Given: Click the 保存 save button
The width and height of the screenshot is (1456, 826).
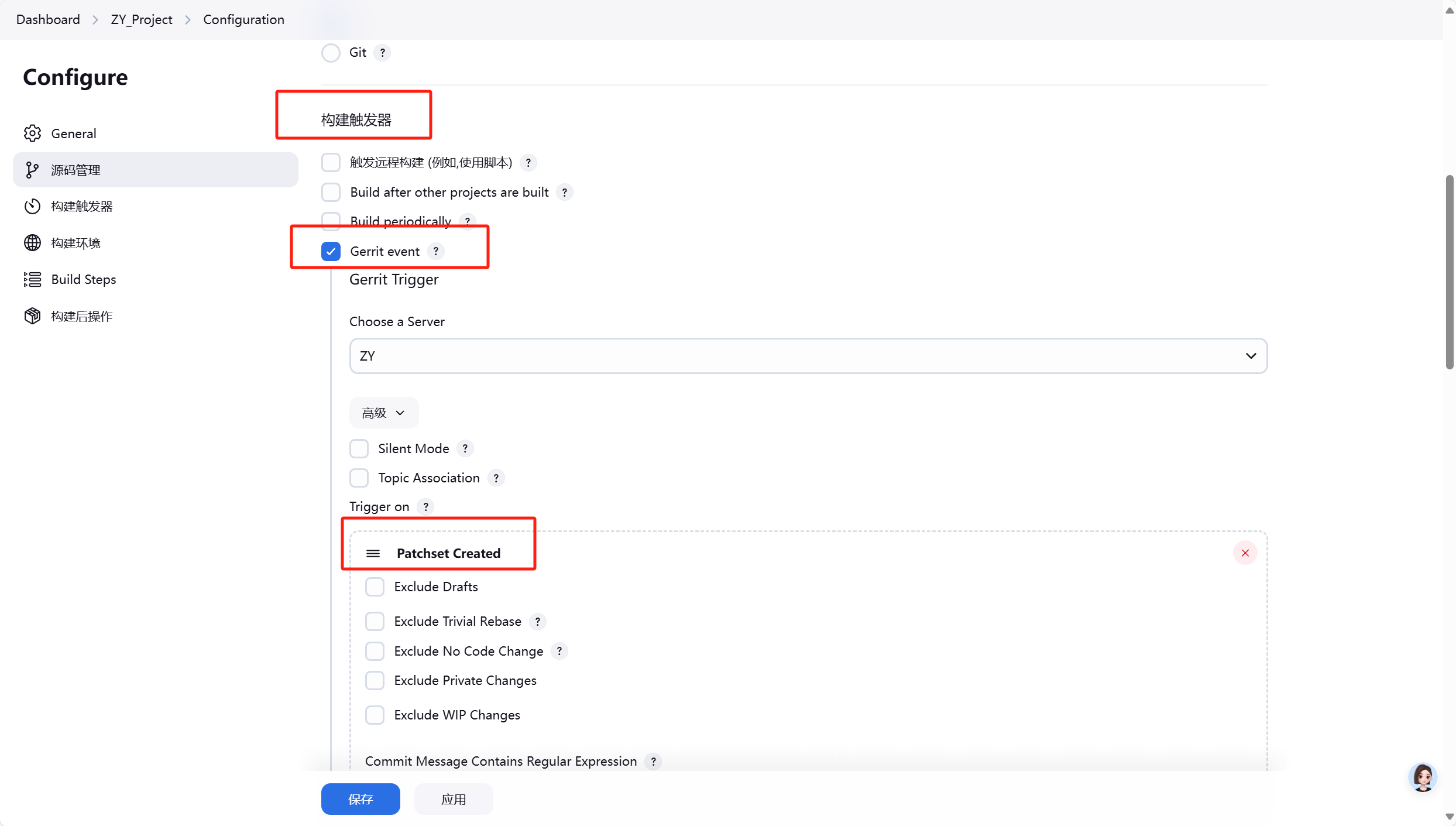Looking at the screenshot, I should pos(360,798).
